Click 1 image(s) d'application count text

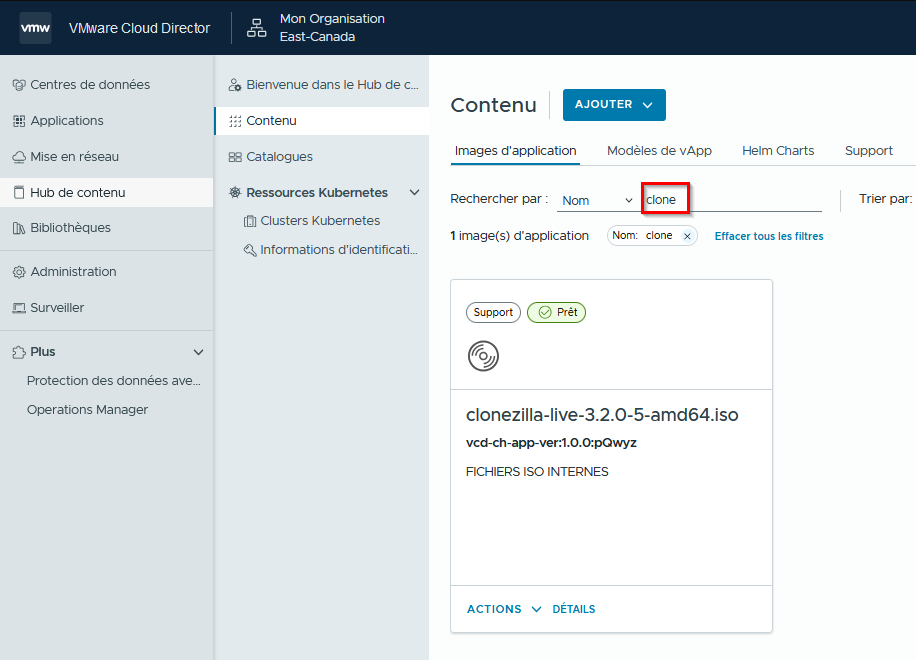coord(519,236)
